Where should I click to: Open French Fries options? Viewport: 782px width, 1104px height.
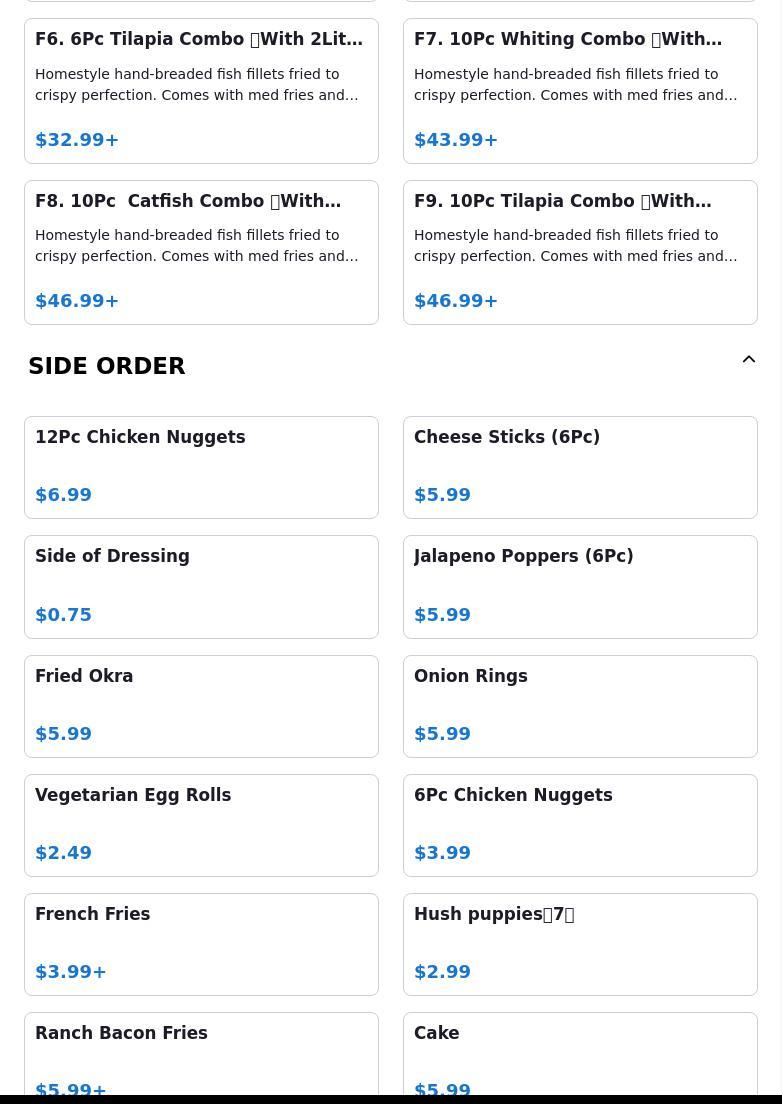[201, 944]
